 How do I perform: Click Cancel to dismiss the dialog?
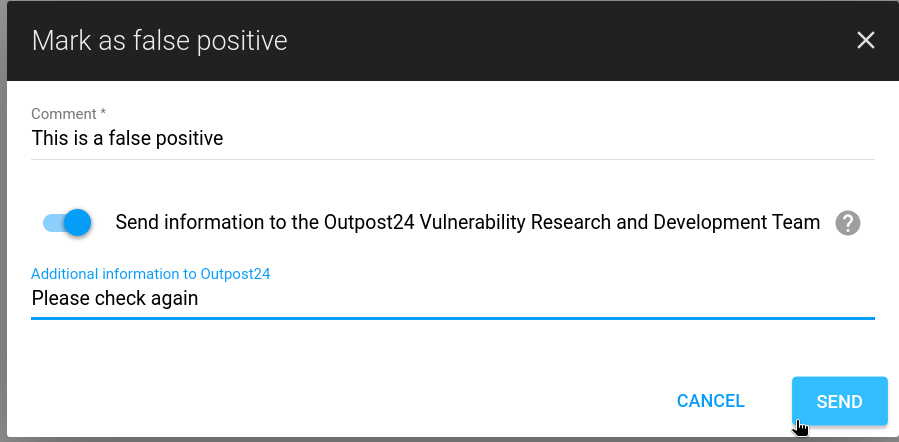[710, 401]
